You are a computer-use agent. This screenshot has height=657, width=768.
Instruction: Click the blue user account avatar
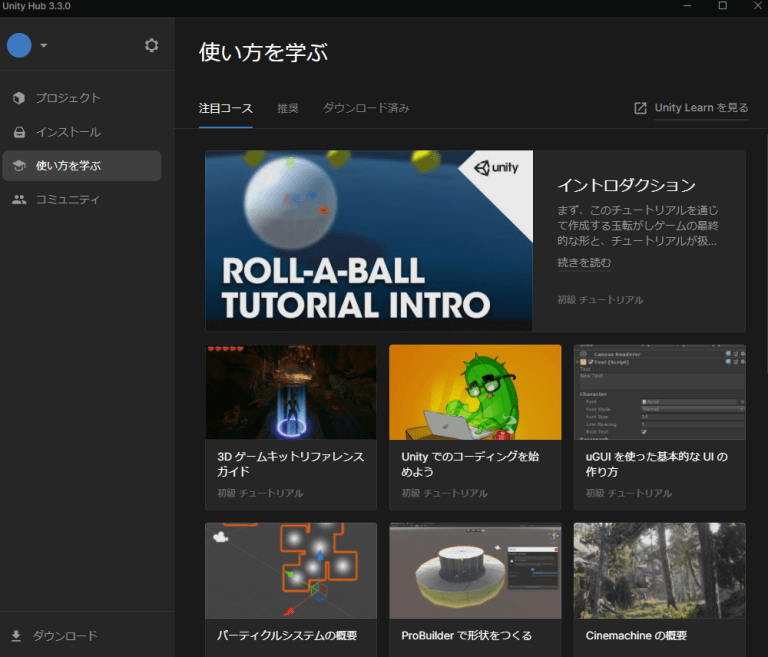pos(19,45)
